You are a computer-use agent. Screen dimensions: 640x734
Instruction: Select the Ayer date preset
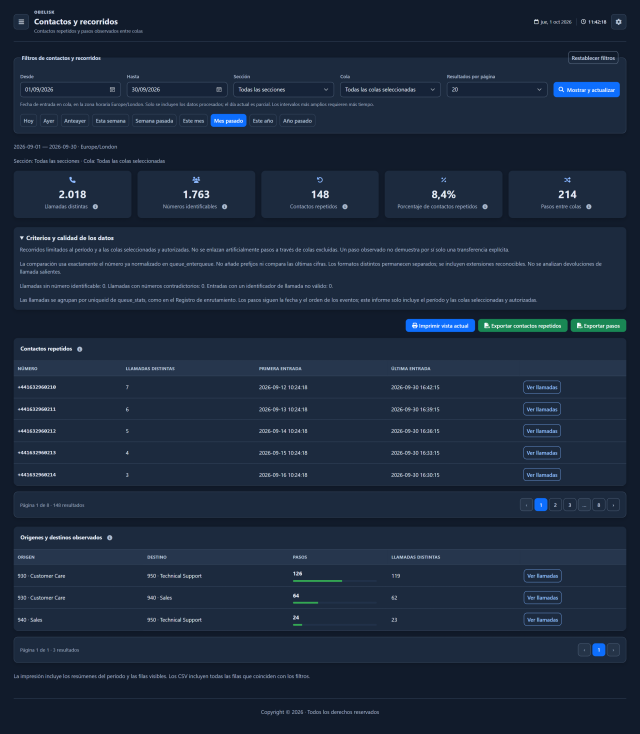(x=49, y=121)
